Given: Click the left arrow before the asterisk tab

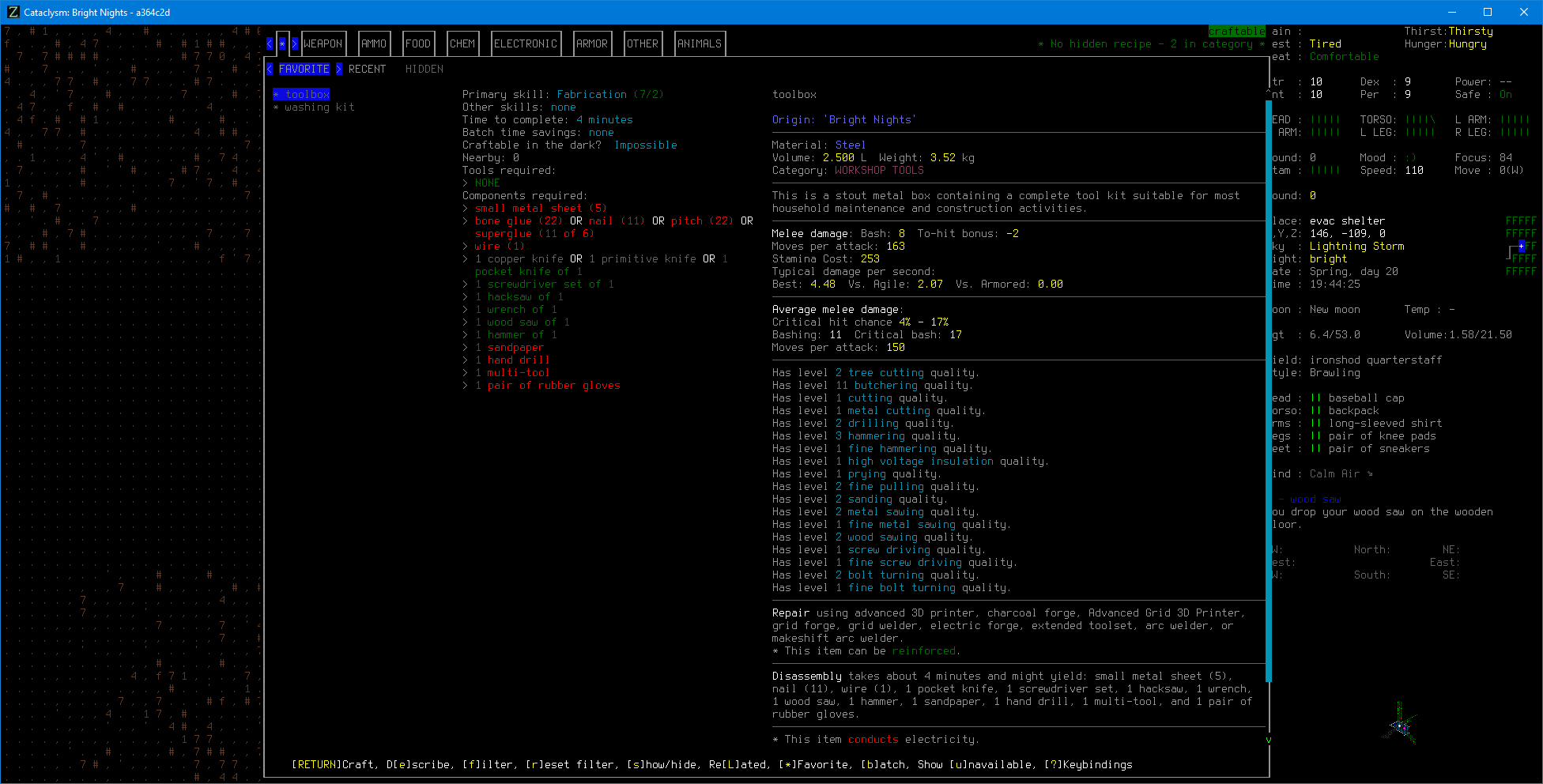Looking at the screenshot, I should (270, 43).
